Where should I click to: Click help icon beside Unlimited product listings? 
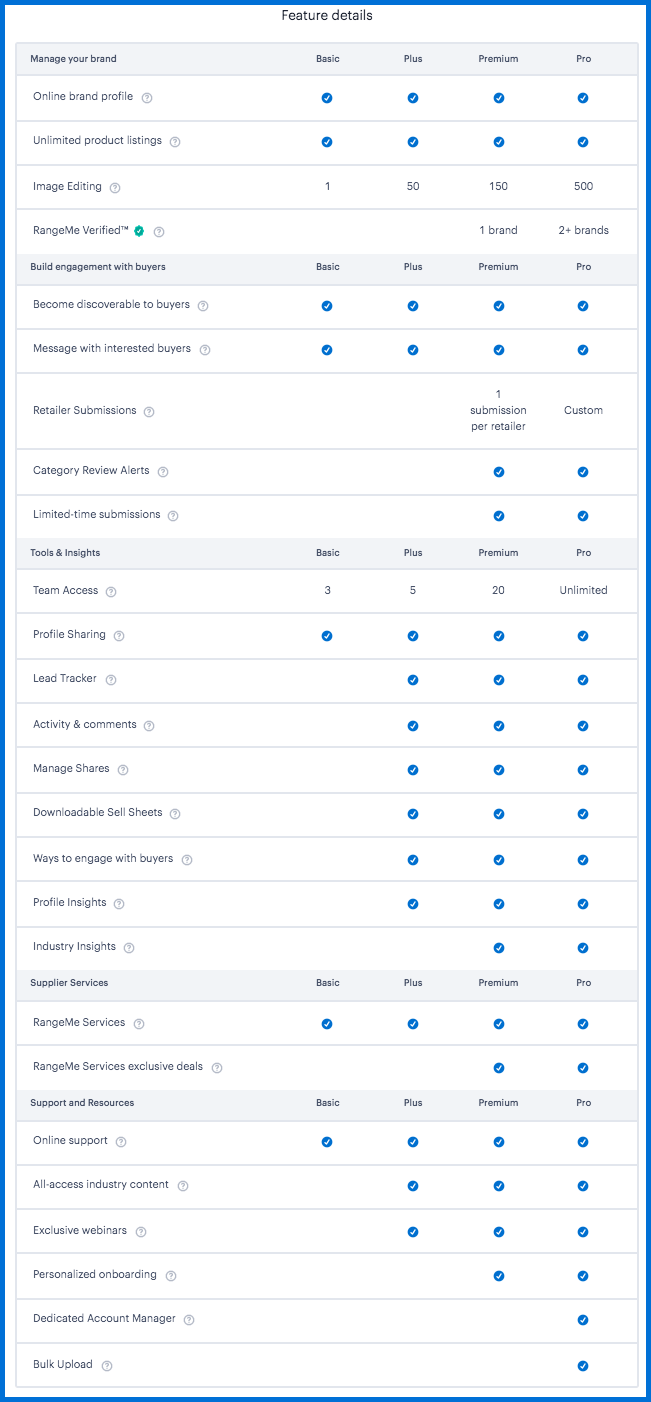[175, 142]
